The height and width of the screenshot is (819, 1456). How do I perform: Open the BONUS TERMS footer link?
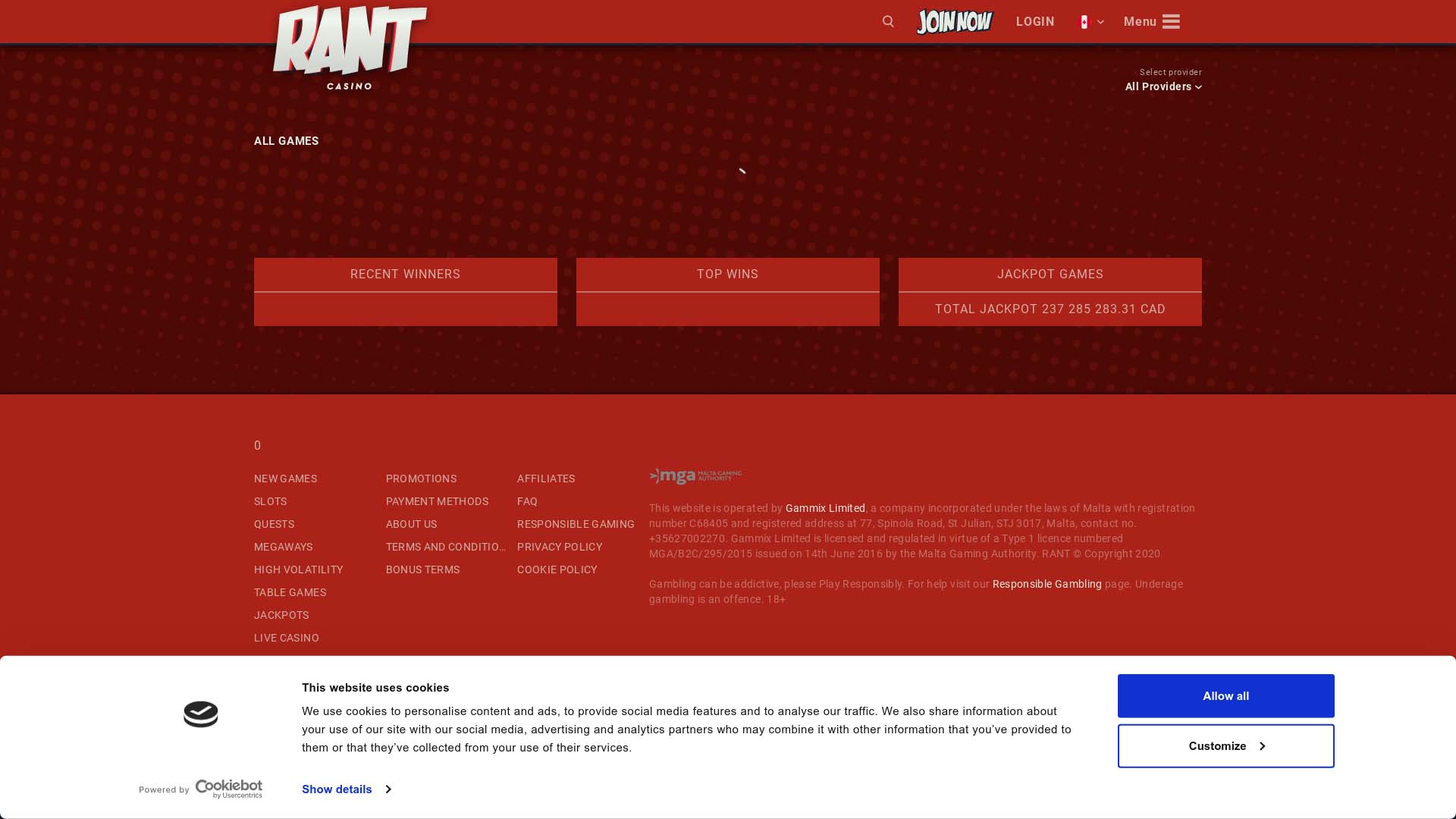tap(422, 570)
